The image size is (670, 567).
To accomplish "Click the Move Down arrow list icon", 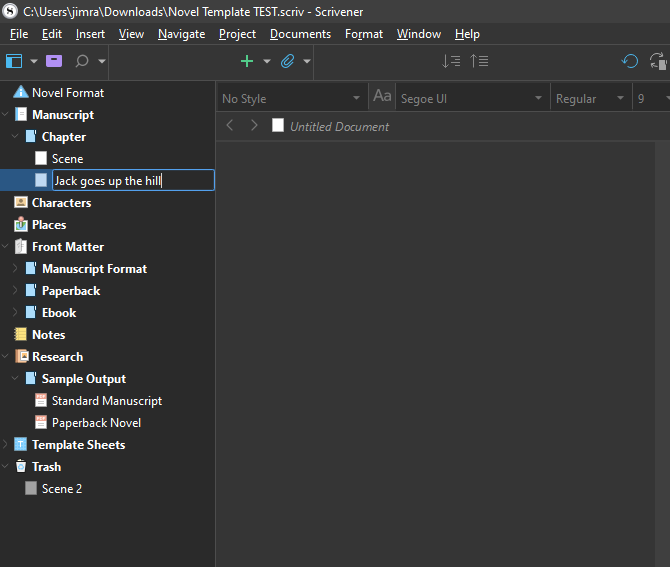I will (x=451, y=61).
